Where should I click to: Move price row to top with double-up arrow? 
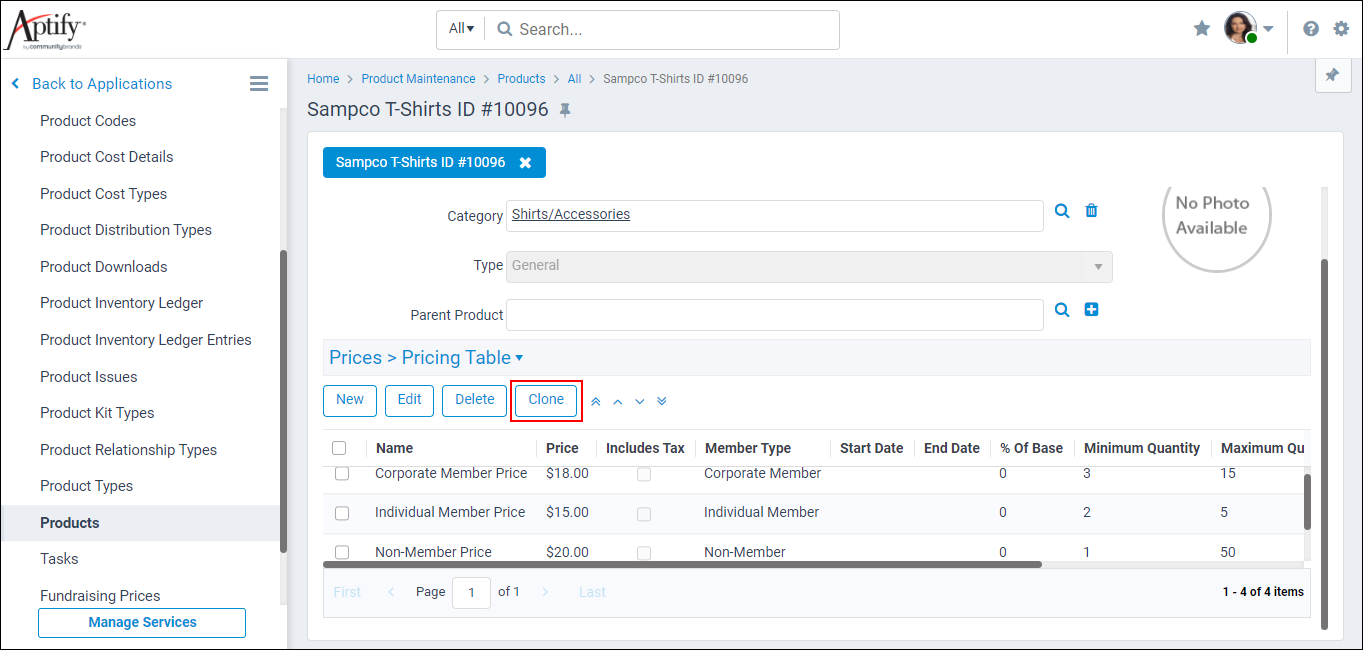click(x=596, y=401)
